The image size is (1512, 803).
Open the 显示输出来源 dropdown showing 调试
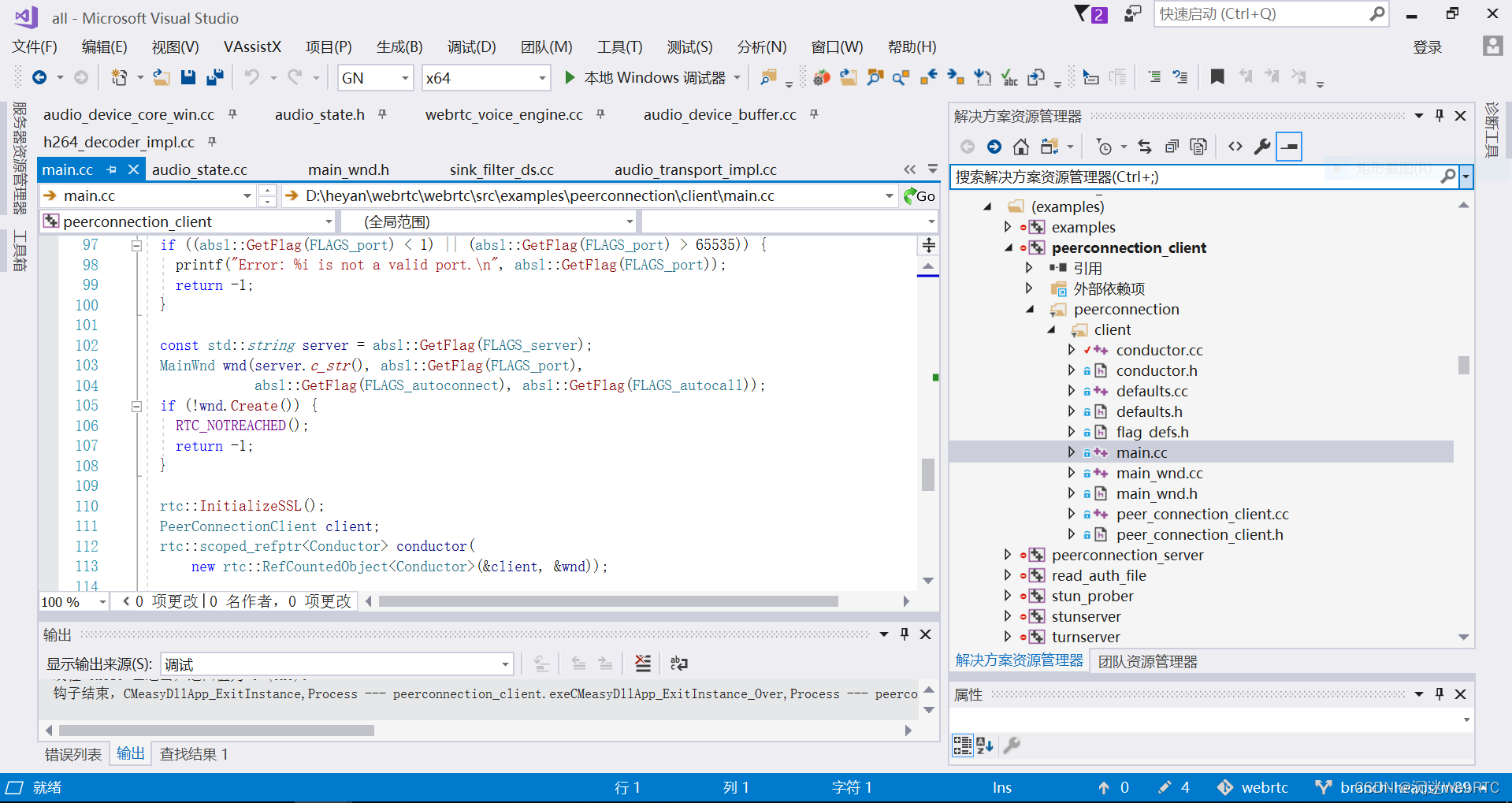click(x=504, y=664)
